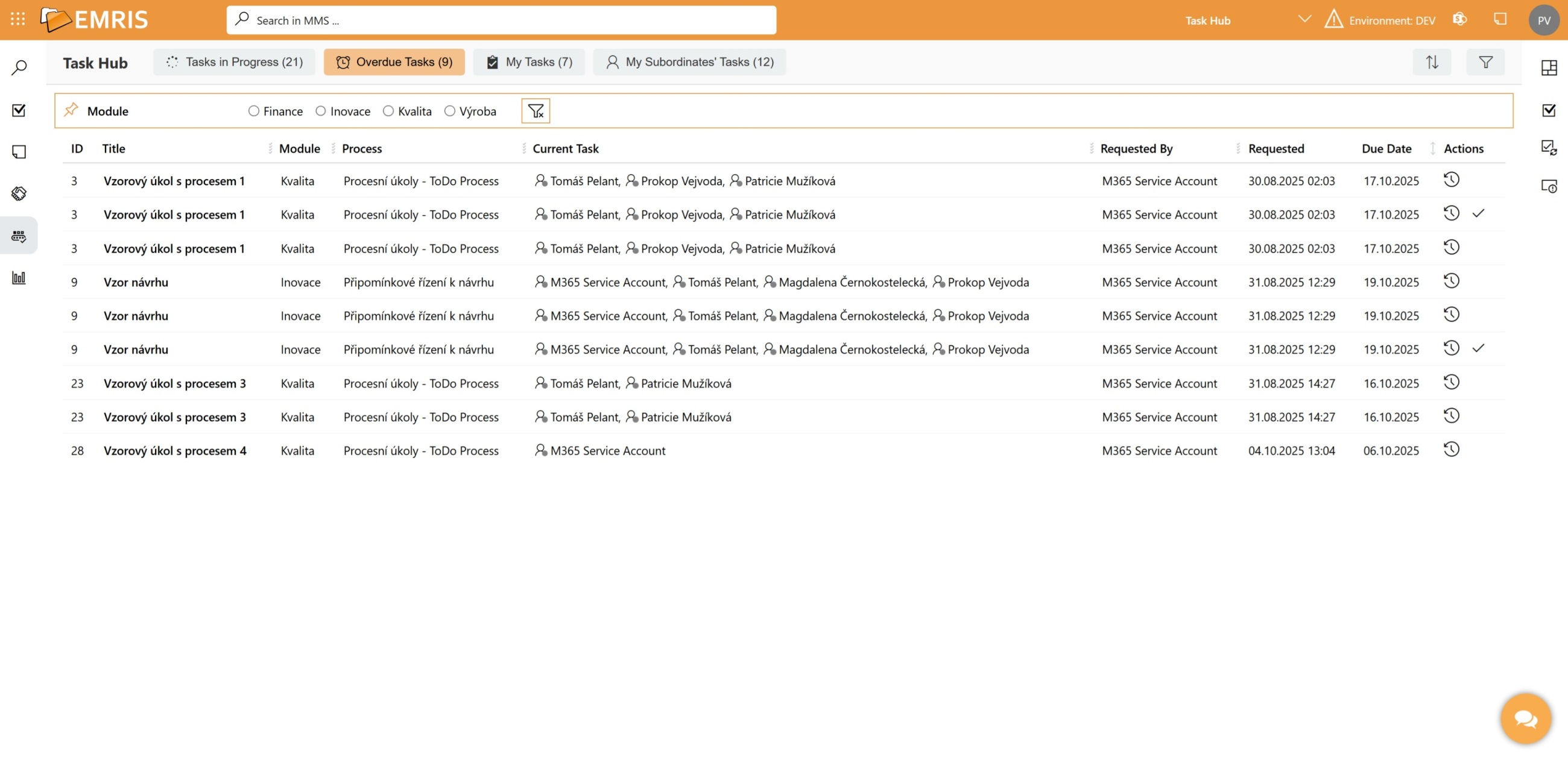The height and width of the screenshot is (760, 1568).
Task: Select the Inovace radio button
Action: (x=321, y=111)
